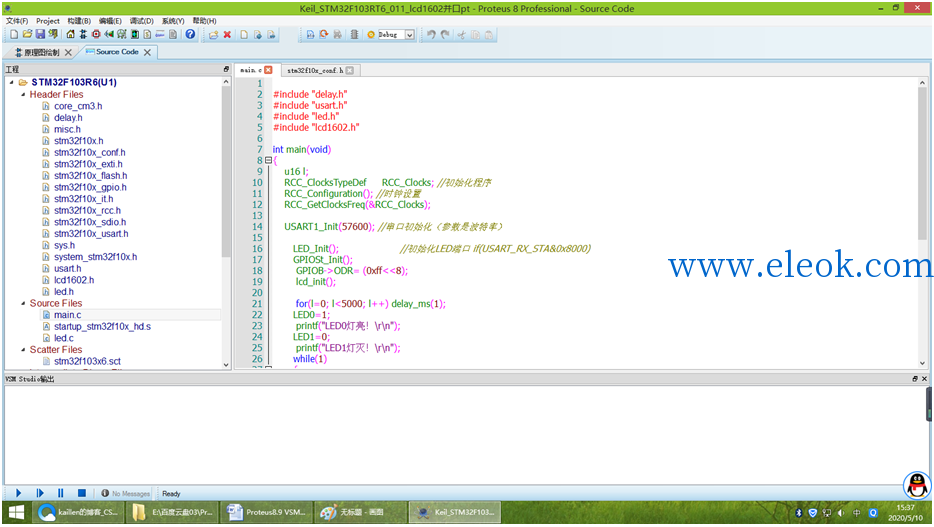This screenshot has height=527, width=934.
Task: Select delay.h in project tree
Action: (x=68, y=117)
